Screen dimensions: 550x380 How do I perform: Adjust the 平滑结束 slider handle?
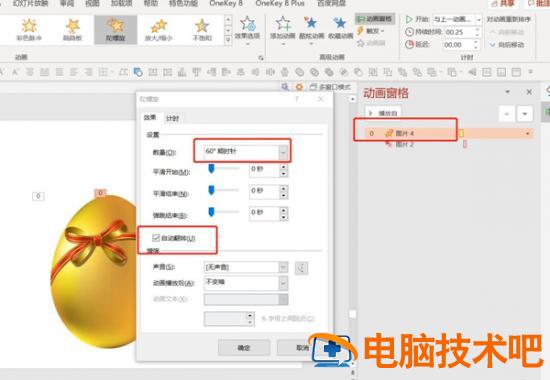211,190
